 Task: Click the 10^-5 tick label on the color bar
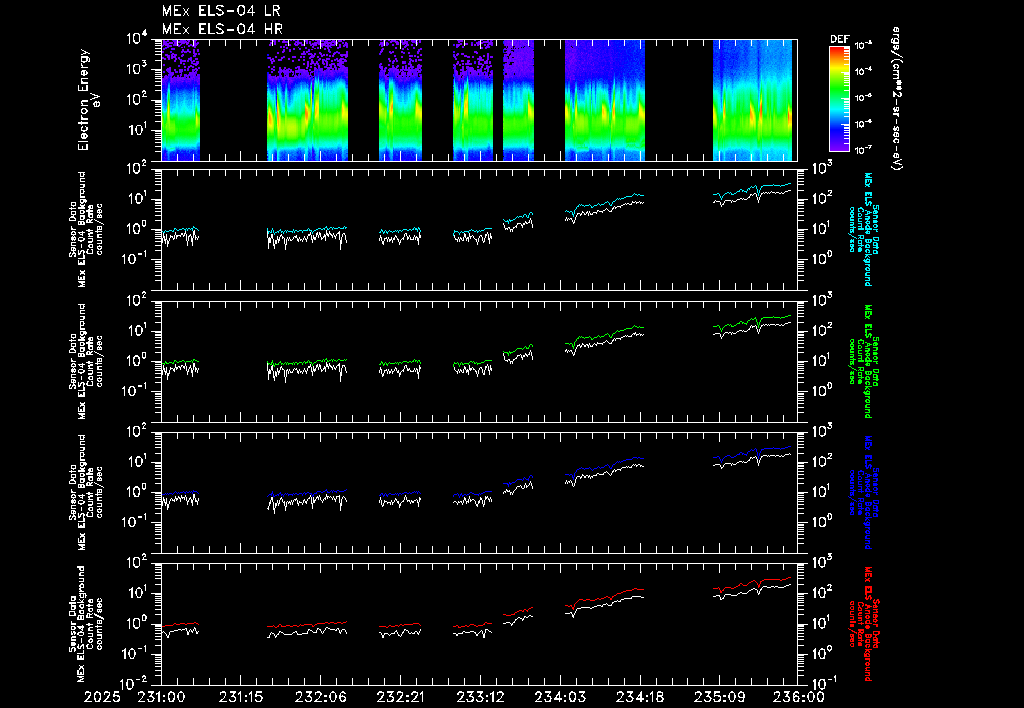pyautogui.click(x=864, y=98)
